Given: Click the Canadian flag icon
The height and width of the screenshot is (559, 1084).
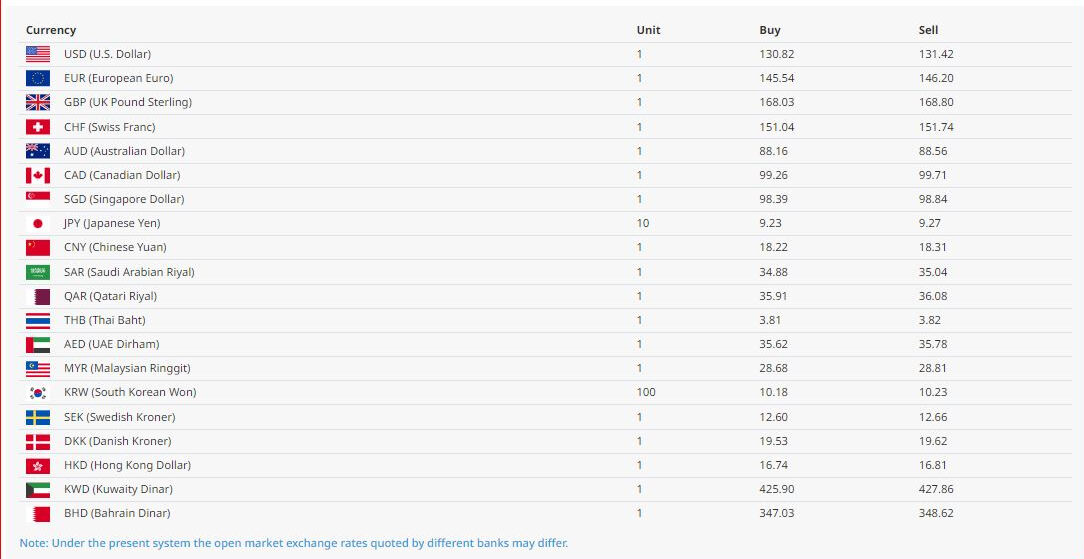Looking at the screenshot, I should point(38,175).
